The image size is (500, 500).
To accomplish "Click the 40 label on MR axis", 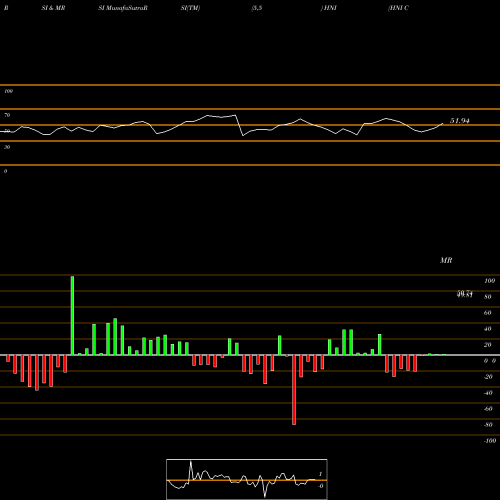I will pyautogui.click(x=488, y=329).
